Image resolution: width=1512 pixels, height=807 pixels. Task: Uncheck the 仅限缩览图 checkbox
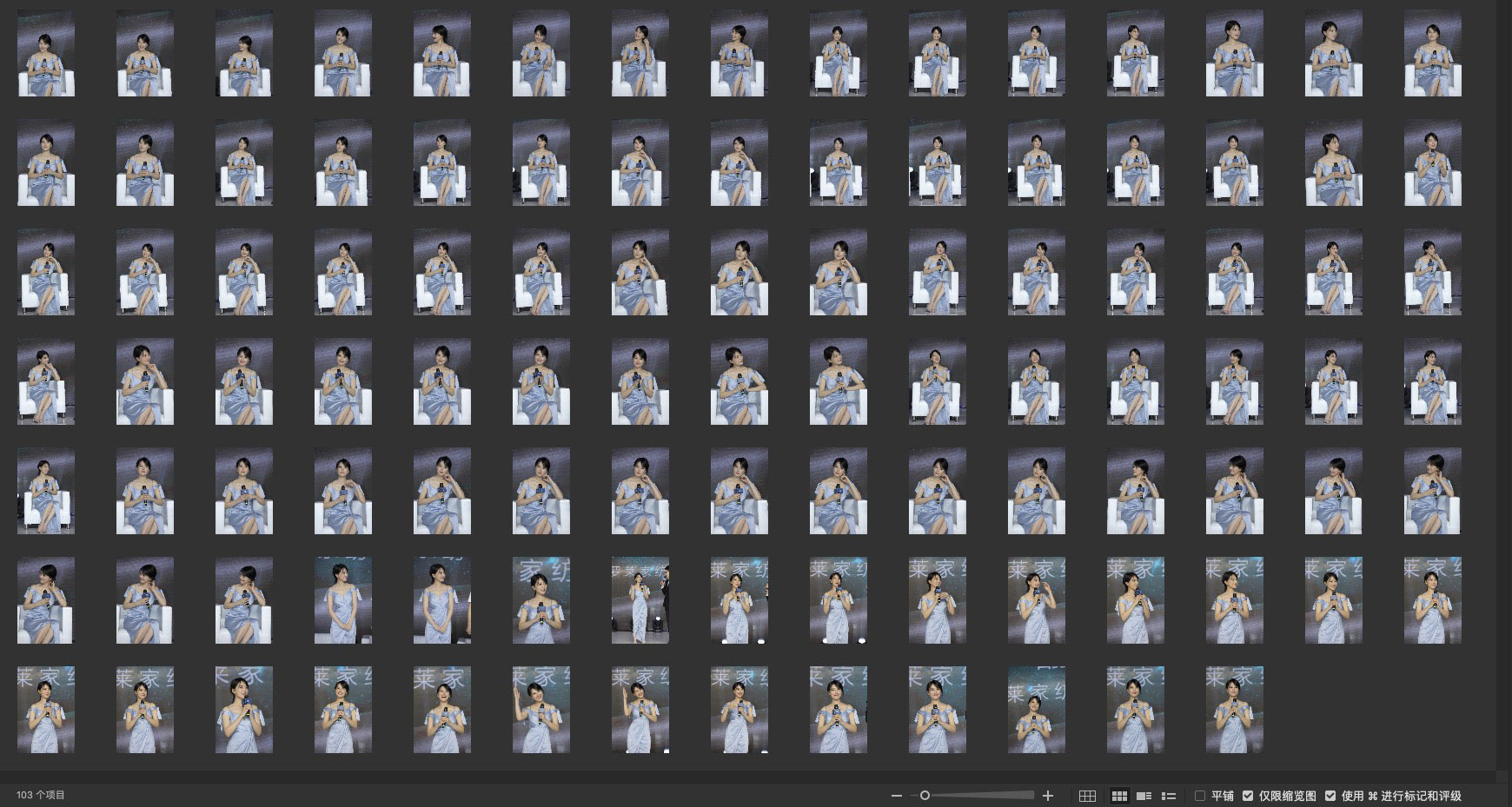tap(1248, 796)
